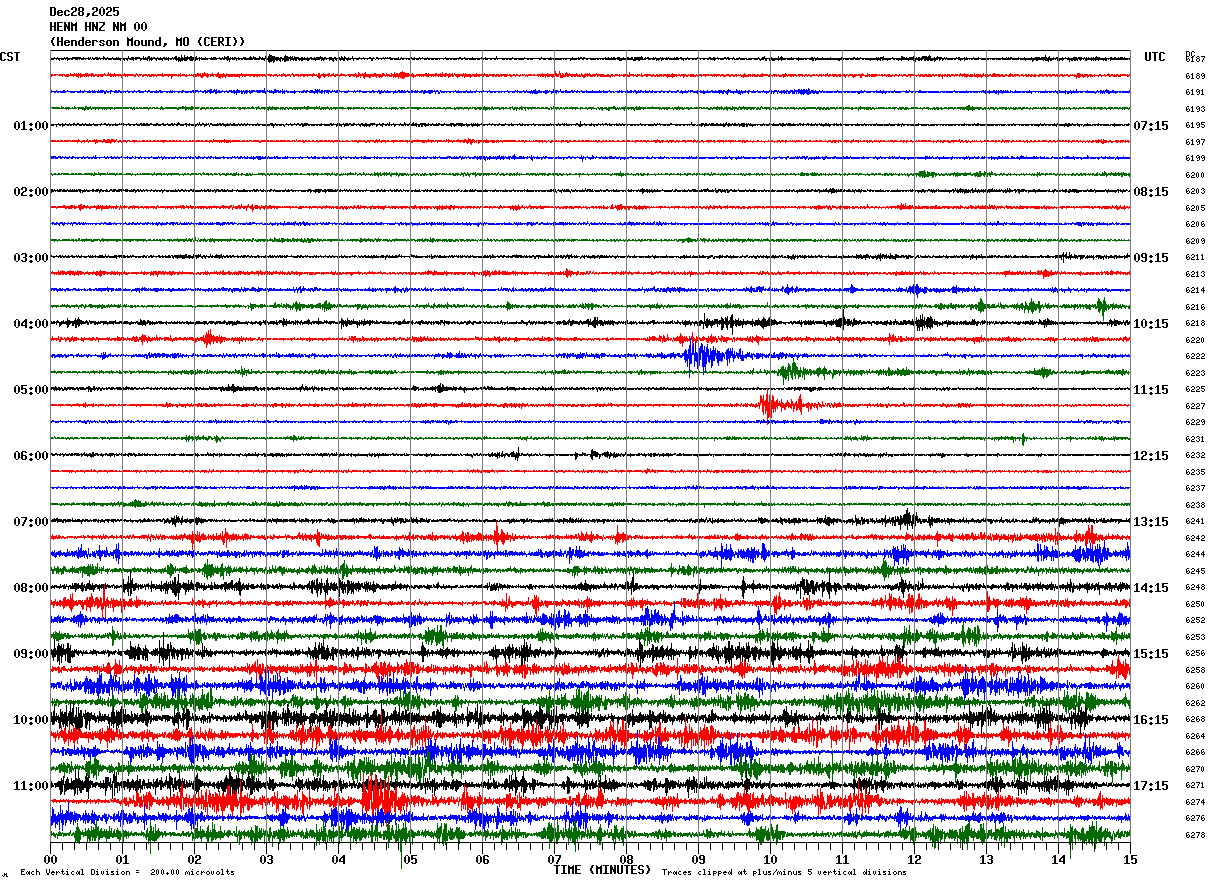Click the 17:15 UTC time label
Viewport: 1210px width, 886px height.
[1151, 786]
